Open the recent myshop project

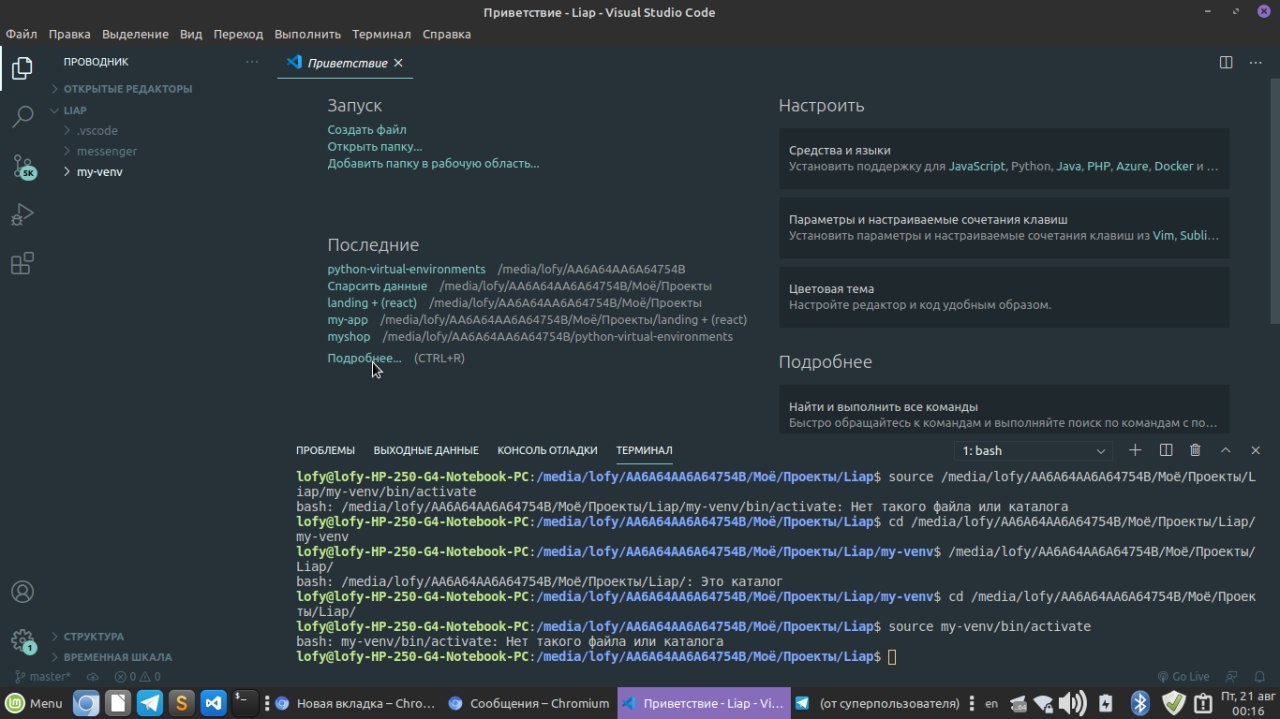349,337
